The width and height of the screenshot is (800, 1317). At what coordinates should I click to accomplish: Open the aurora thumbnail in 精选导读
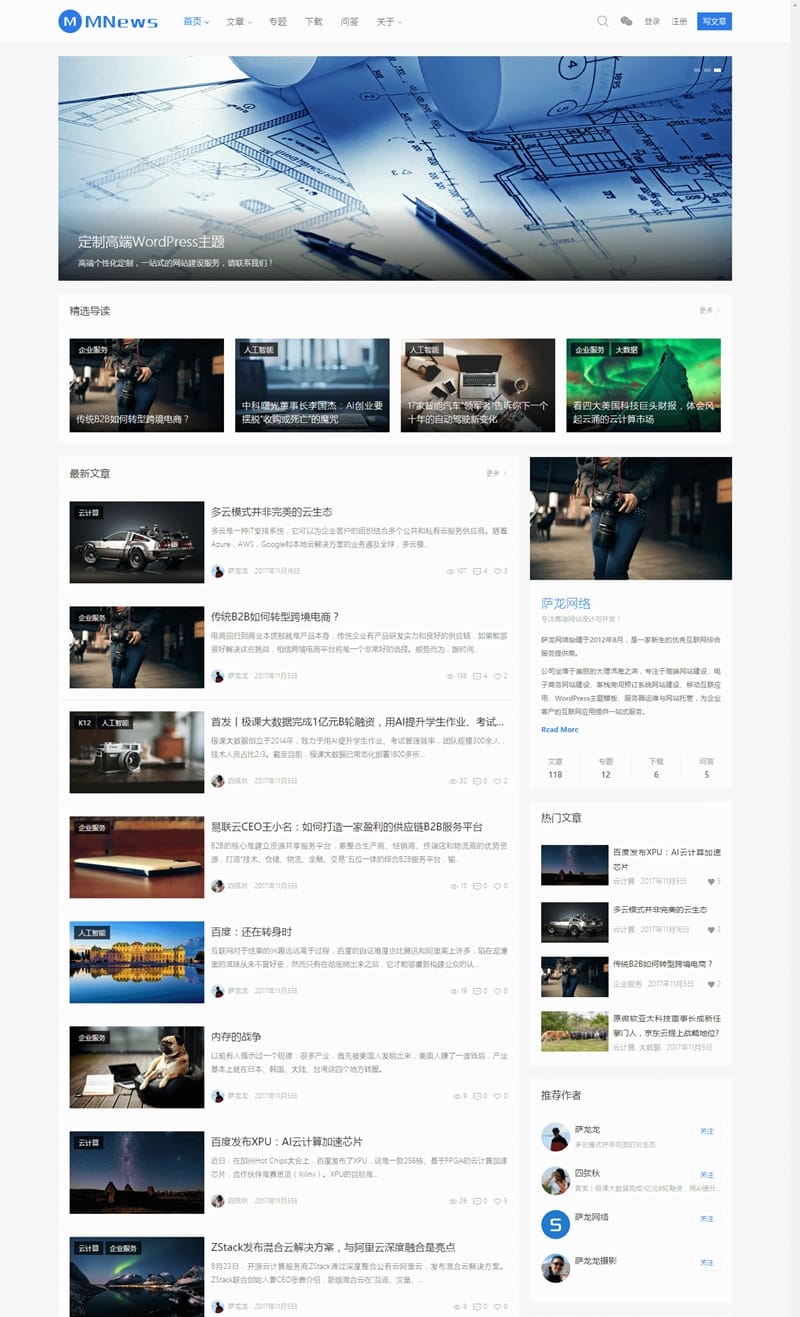tap(643, 385)
